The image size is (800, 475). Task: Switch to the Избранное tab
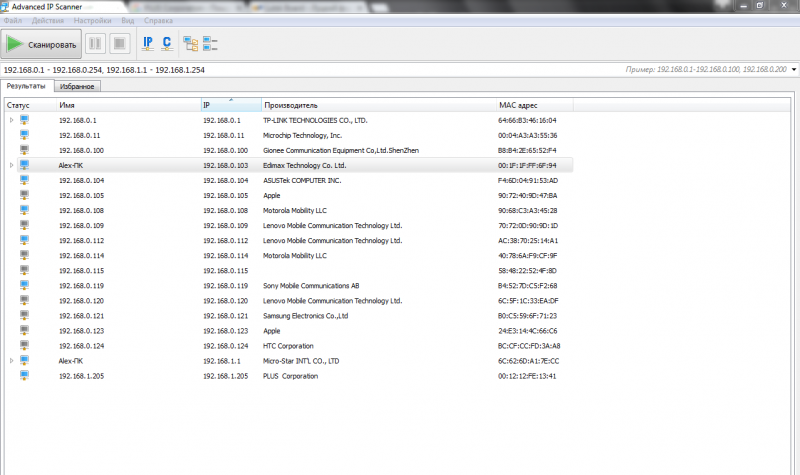tap(76, 87)
